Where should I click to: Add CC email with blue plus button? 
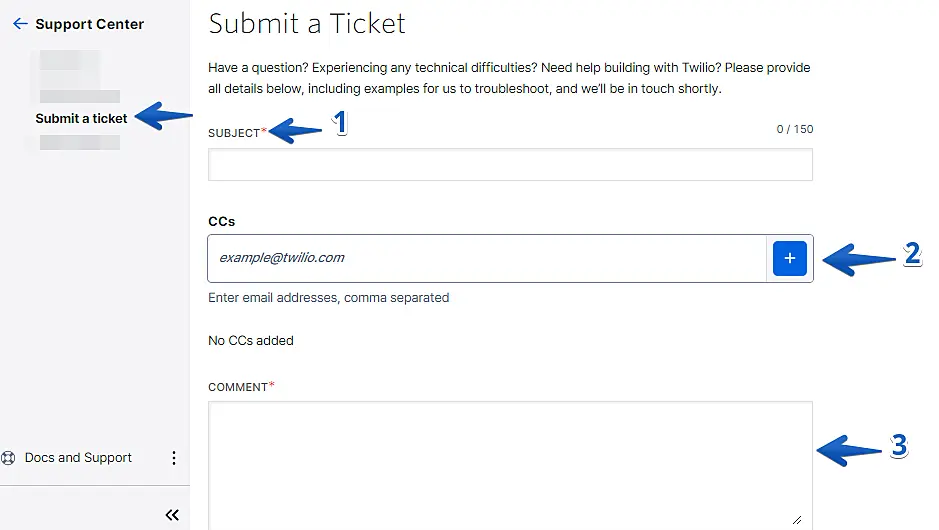click(789, 259)
